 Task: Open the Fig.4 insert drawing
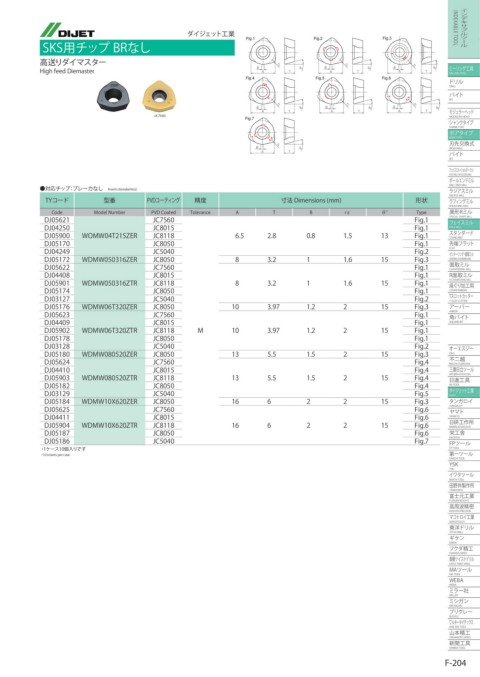click(276, 95)
